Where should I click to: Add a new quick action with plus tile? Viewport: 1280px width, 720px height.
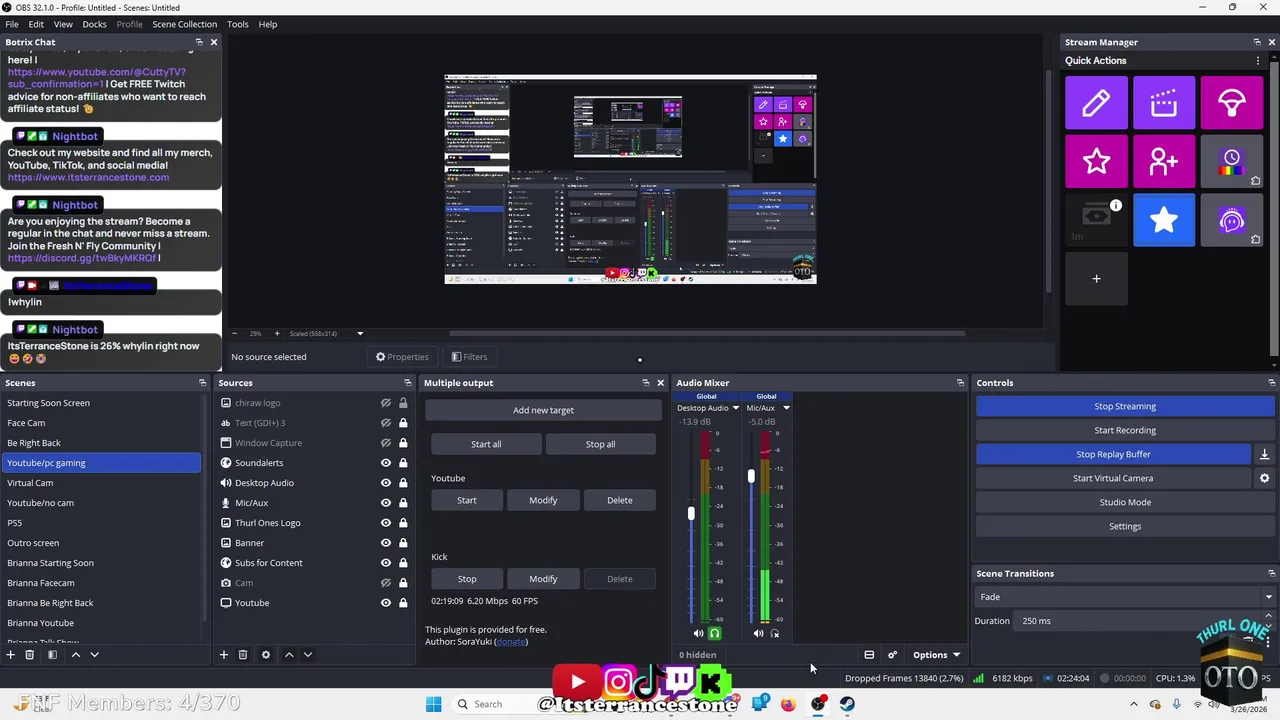1096,279
